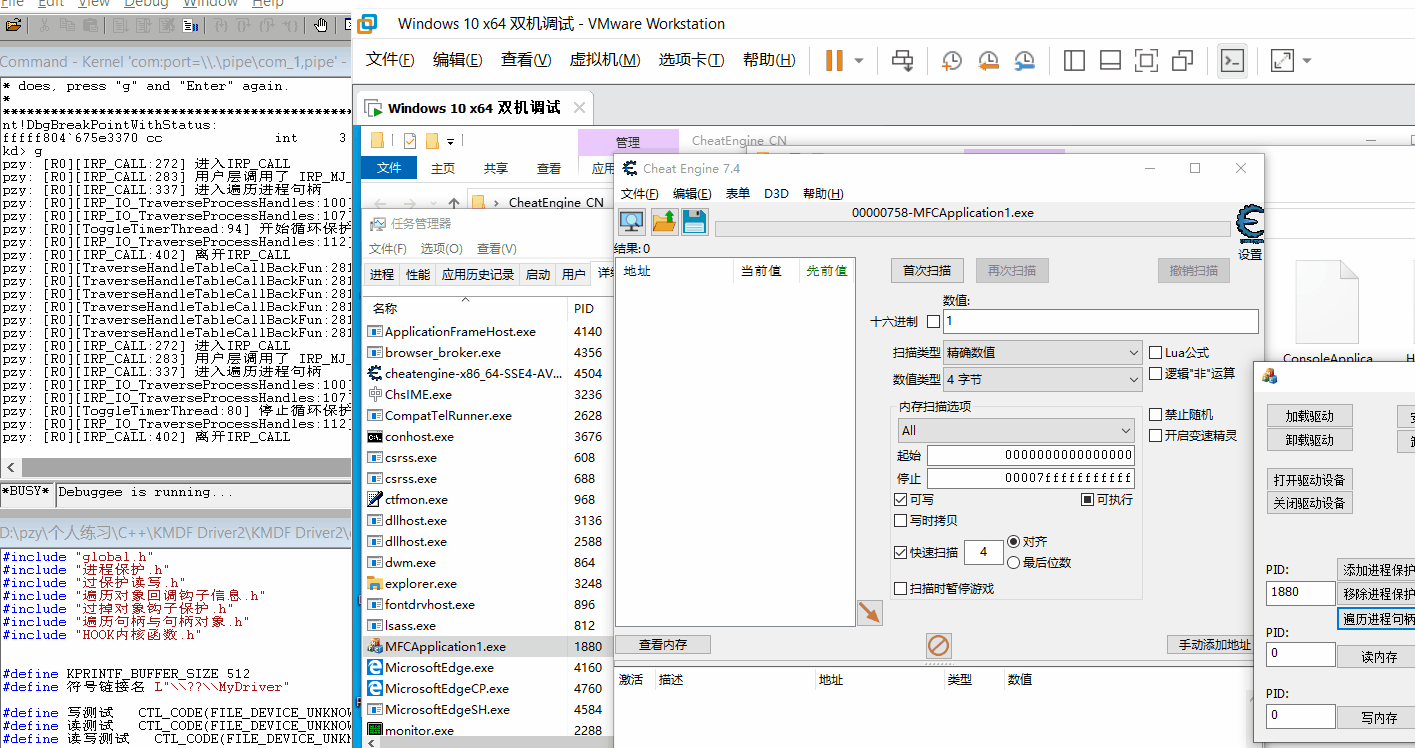Toggle VMware sidebar library view icon

(x=1074, y=61)
